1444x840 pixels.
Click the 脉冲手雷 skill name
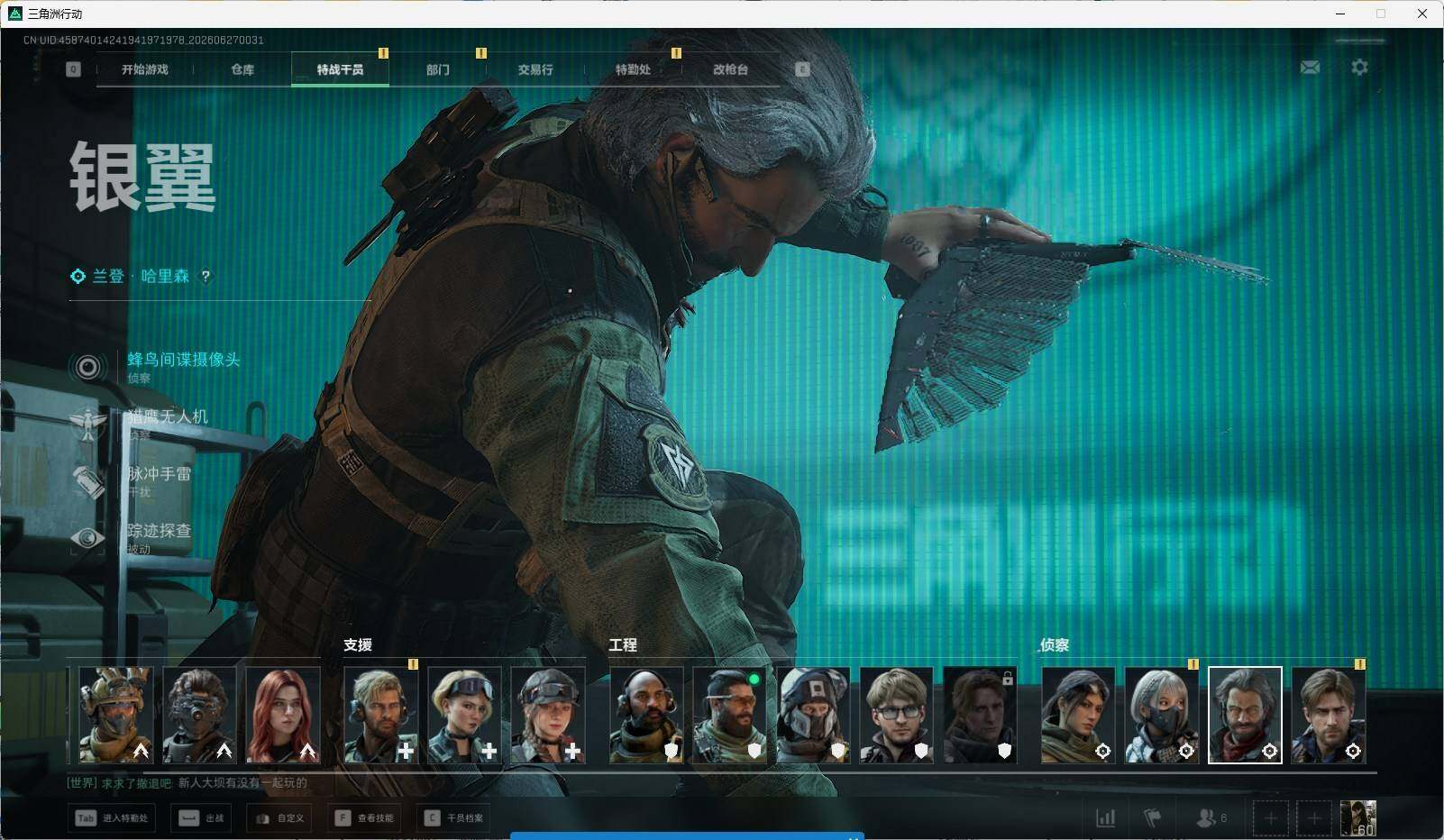160,474
